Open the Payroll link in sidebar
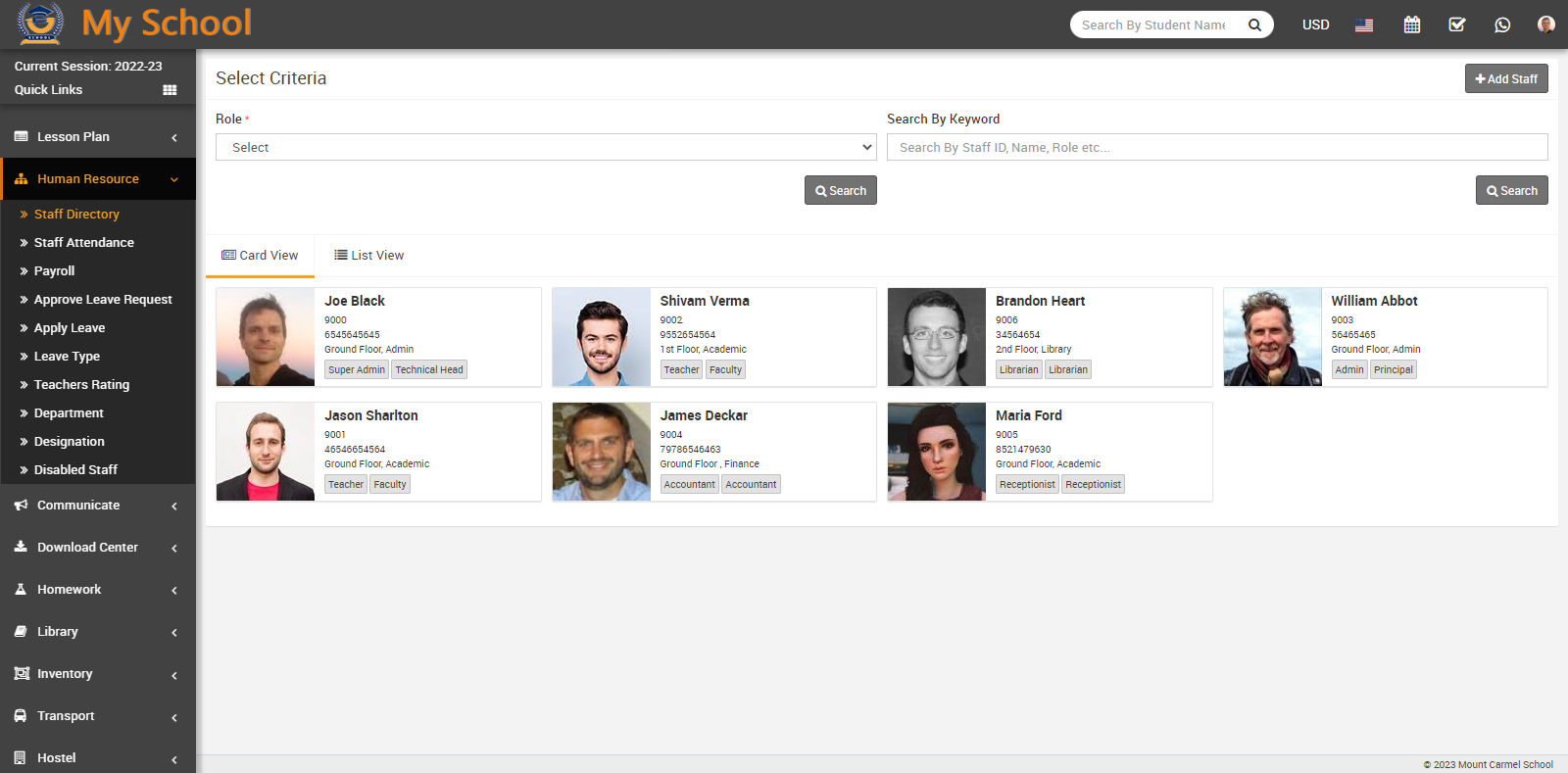This screenshot has width=1568, height=773. tap(55, 271)
